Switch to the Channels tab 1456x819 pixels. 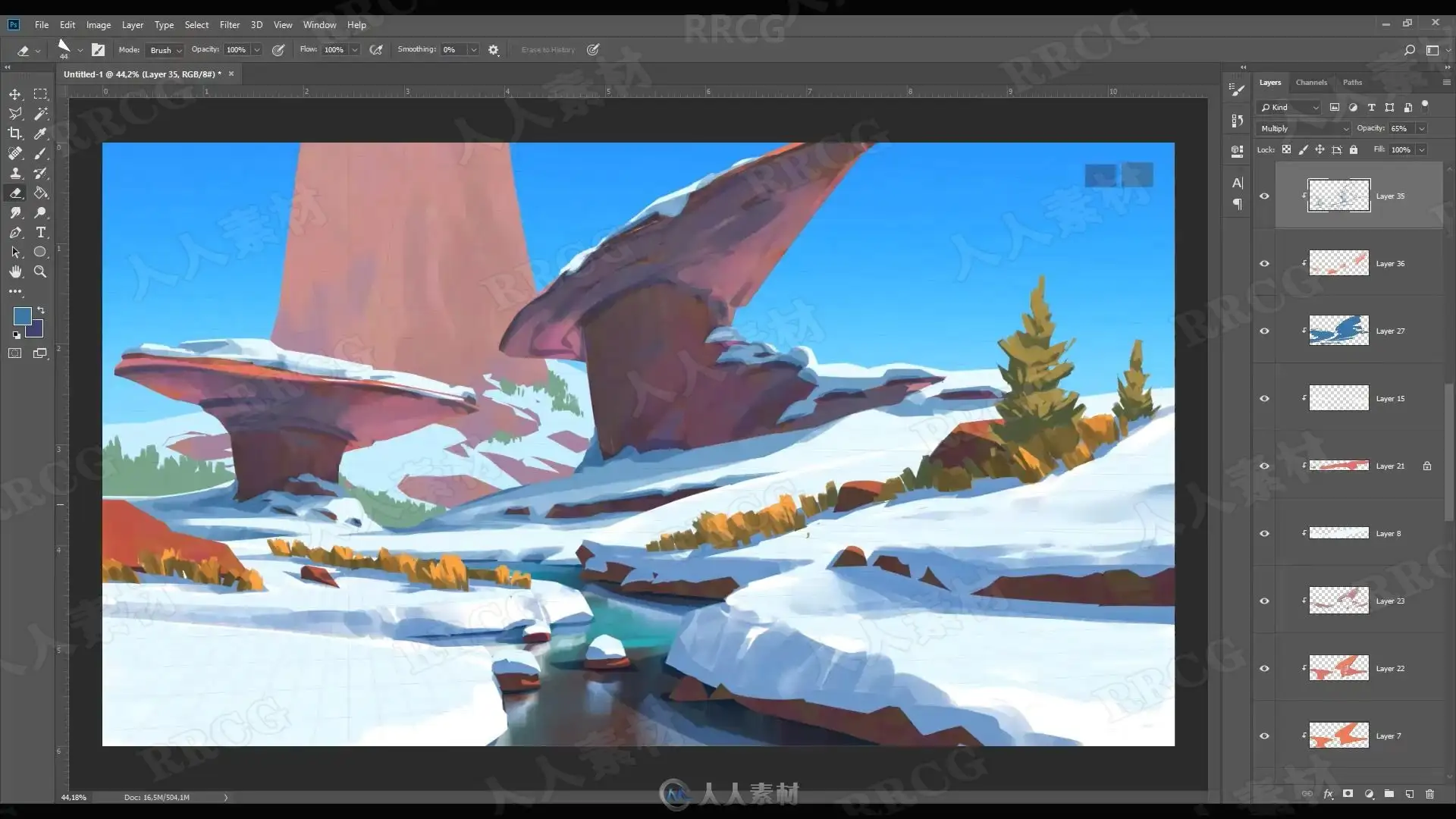click(x=1311, y=83)
